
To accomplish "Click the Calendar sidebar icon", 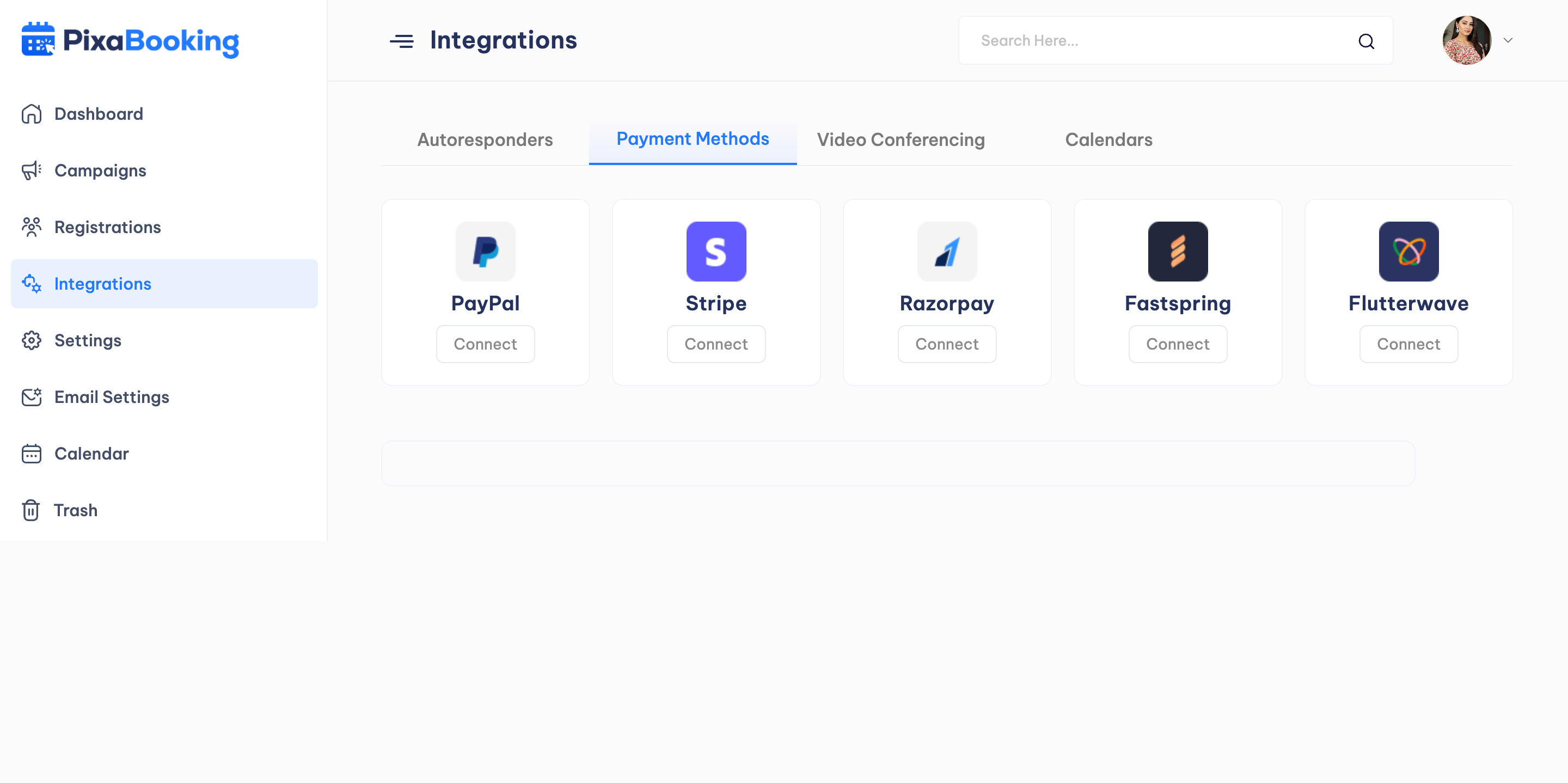I will coord(32,454).
